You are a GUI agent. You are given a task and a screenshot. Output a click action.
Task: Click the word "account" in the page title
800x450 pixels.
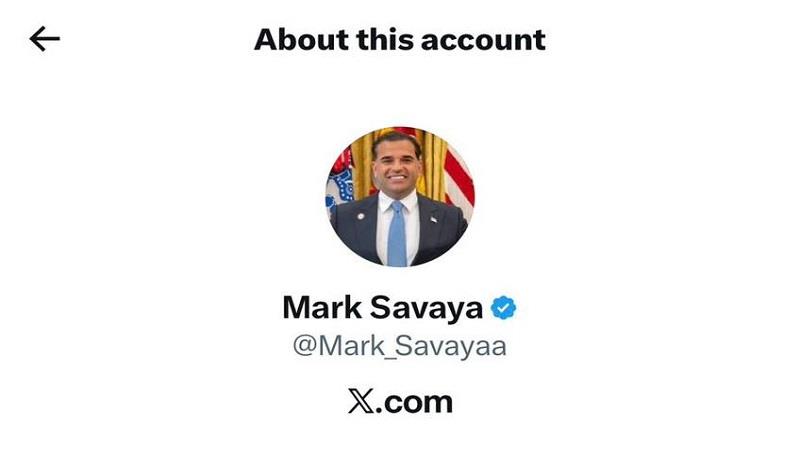coord(484,41)
